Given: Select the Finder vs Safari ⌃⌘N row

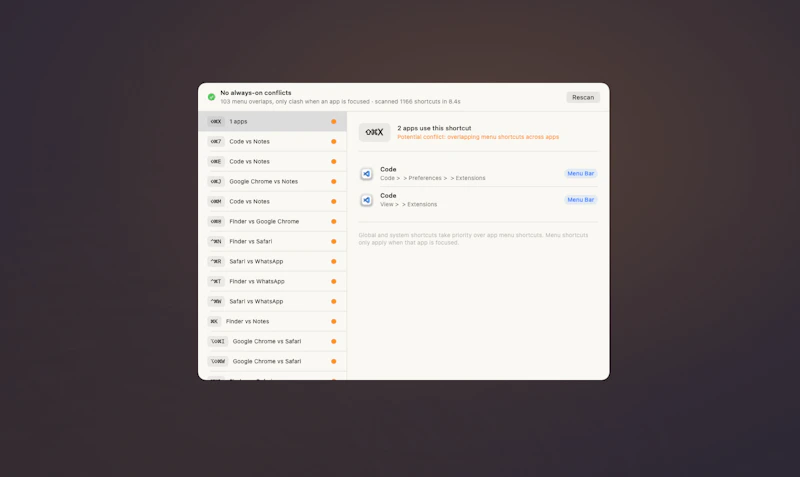Looking at the screenshot, I should pyautogui.click(x=272, y=241).
